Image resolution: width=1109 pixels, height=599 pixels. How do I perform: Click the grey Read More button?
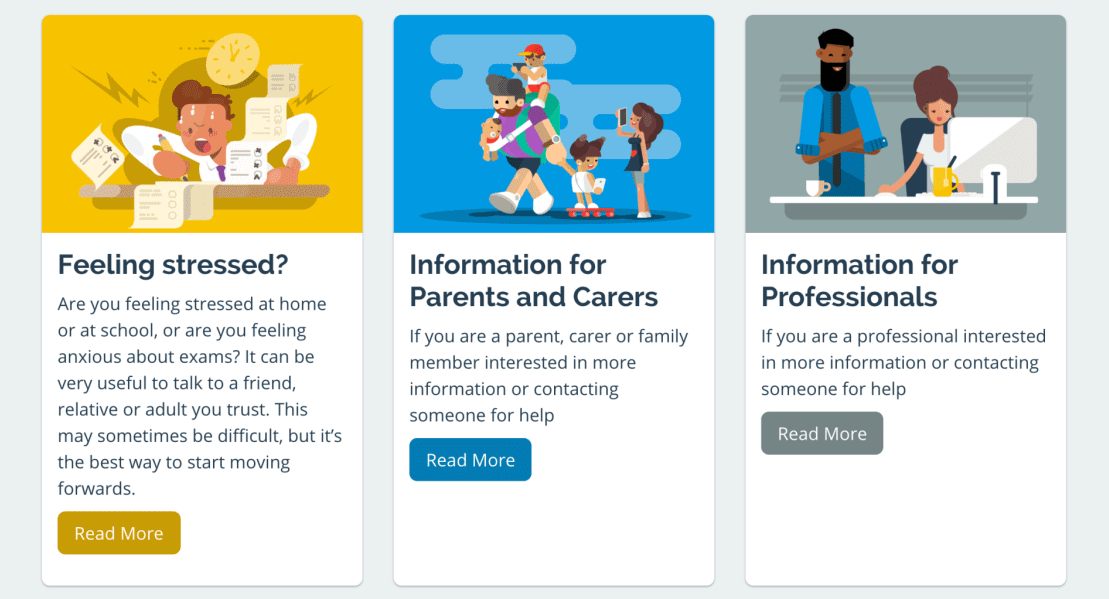tap(822, 433)
